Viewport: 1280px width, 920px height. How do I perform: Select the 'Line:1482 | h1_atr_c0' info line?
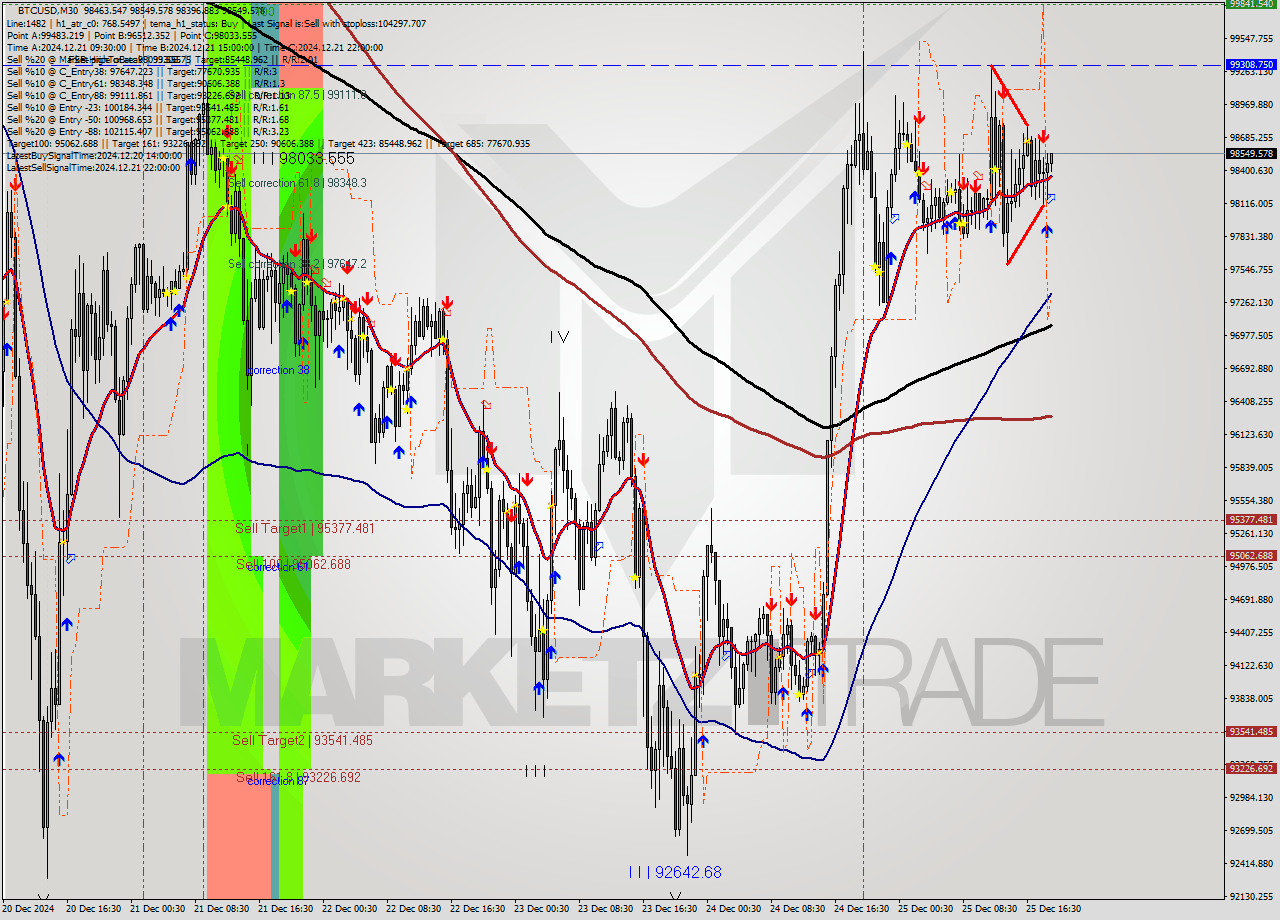(x=215, y=23)
